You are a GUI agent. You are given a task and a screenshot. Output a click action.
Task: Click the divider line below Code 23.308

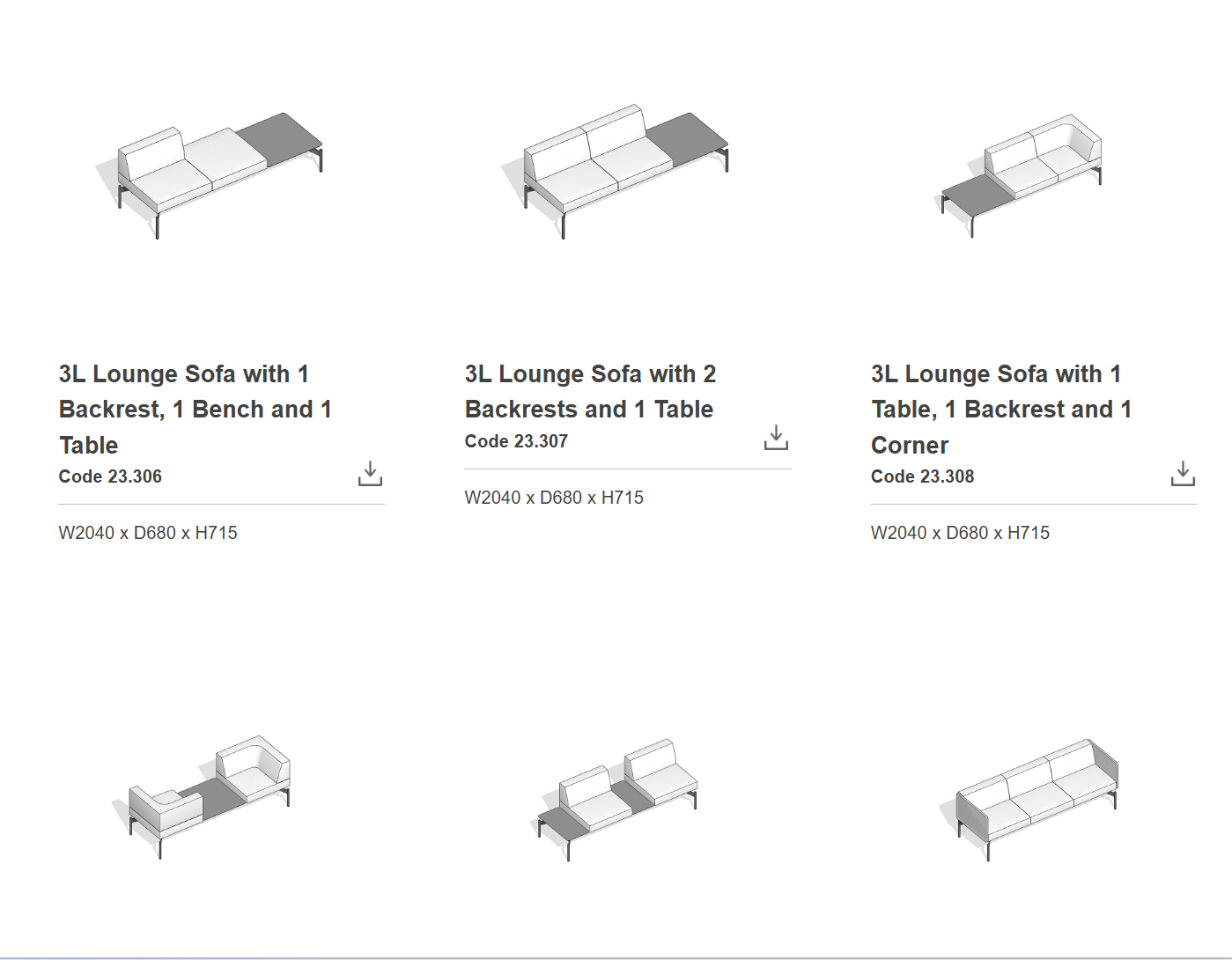(1033, 505)
